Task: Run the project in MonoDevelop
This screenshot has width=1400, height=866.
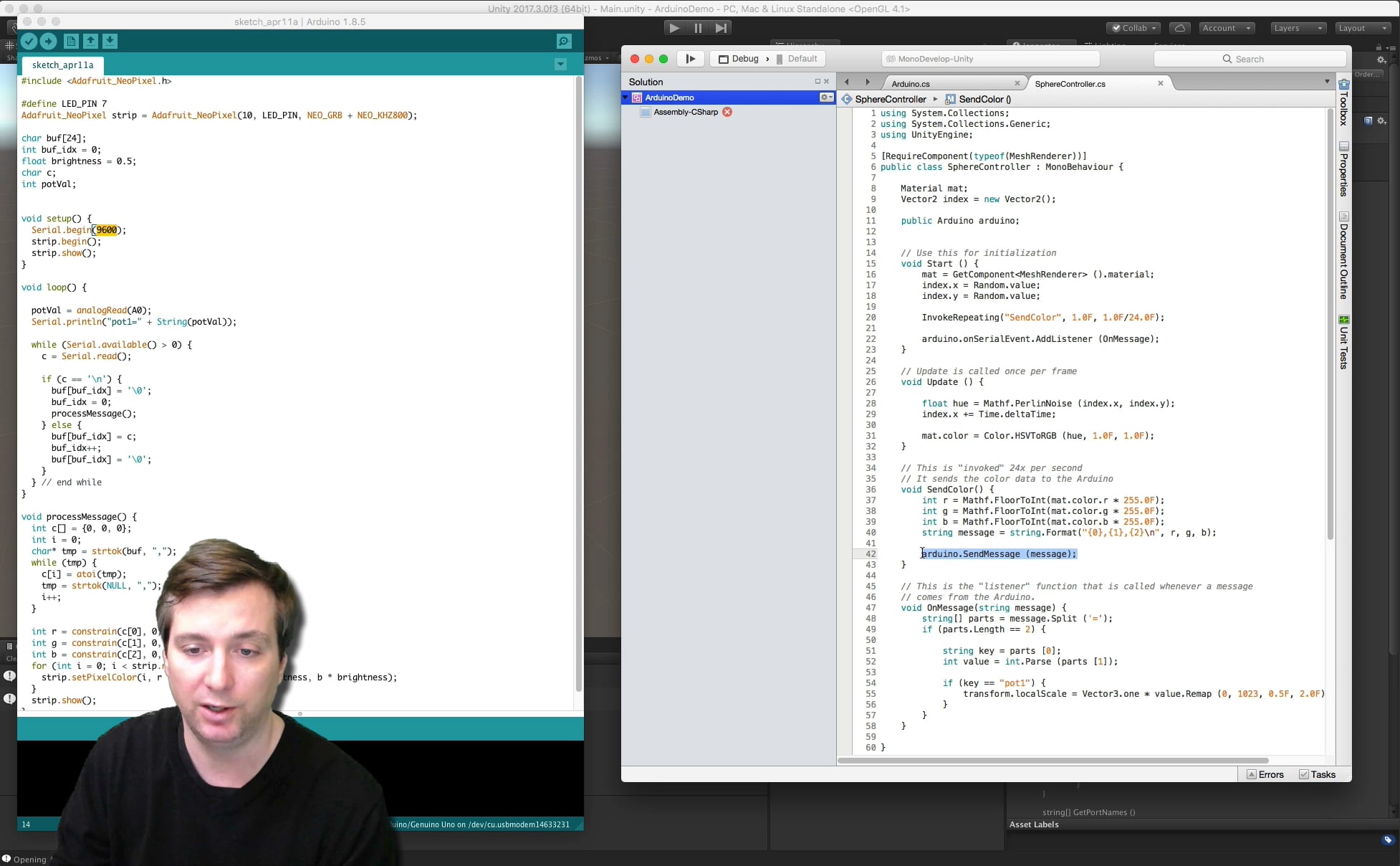Action: tap(689, 58)
